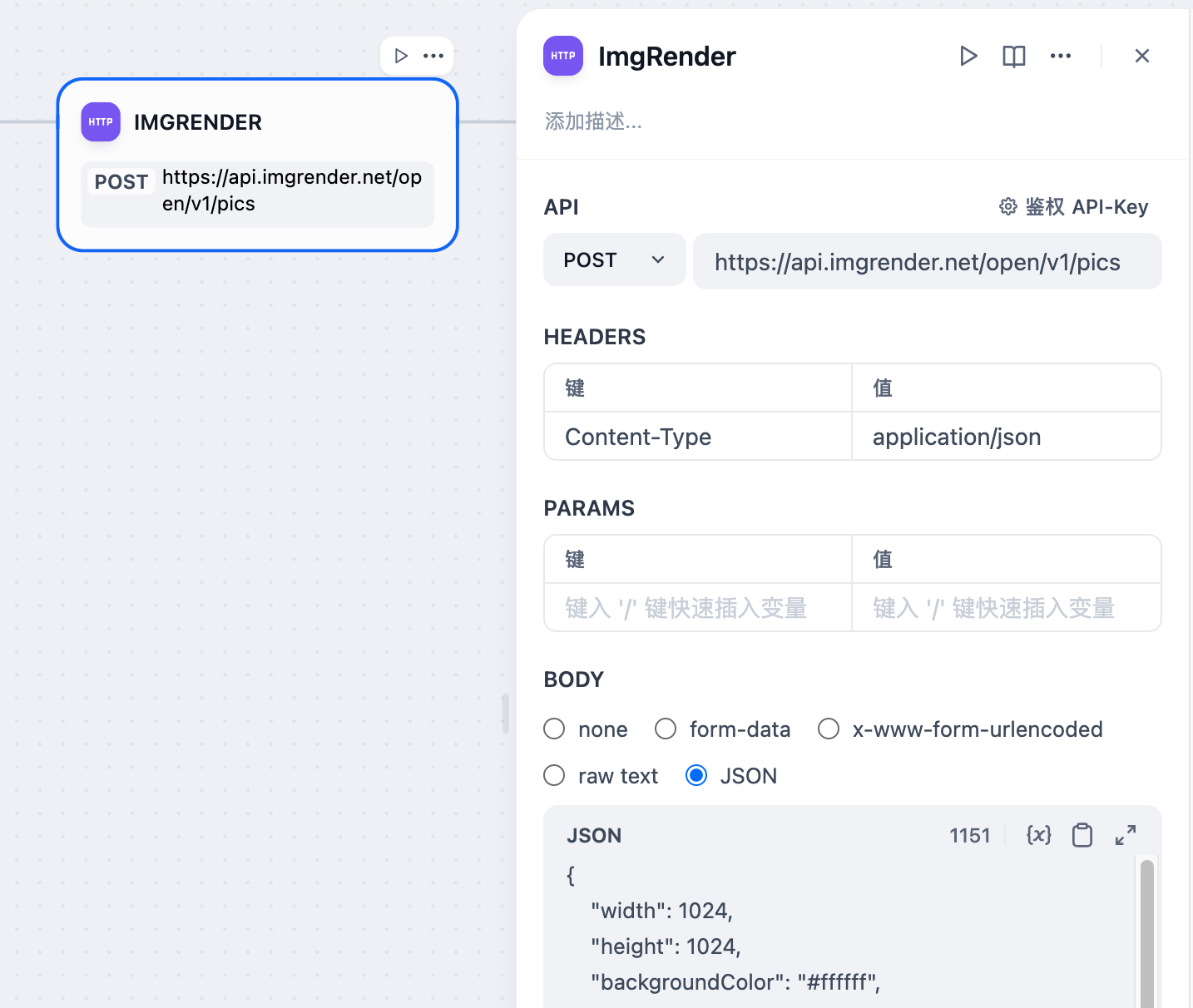Select the JSON body option
The height and width of the screenshot is (1008, 1193).
click(x=696, y=776)
